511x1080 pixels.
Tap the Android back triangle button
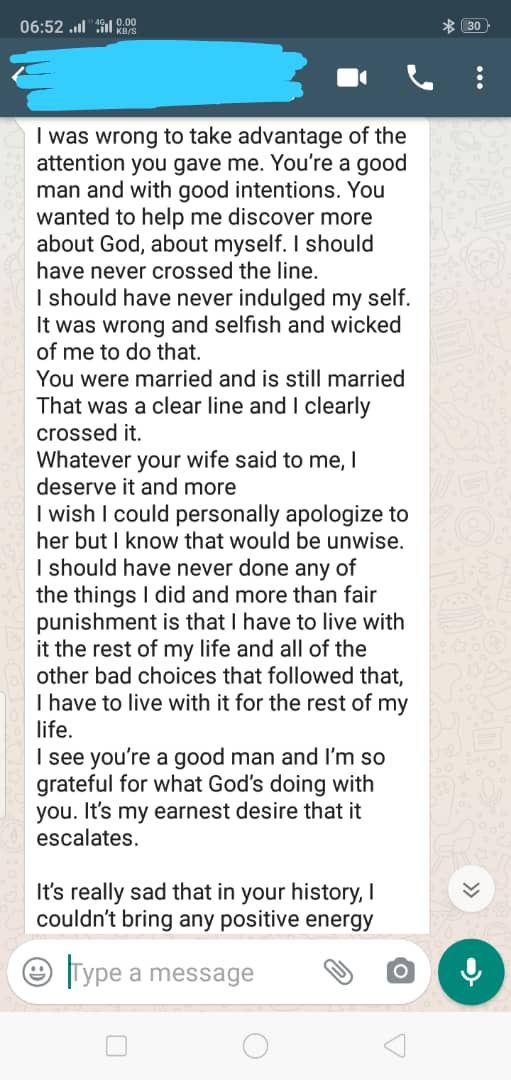coord(394,1046)
